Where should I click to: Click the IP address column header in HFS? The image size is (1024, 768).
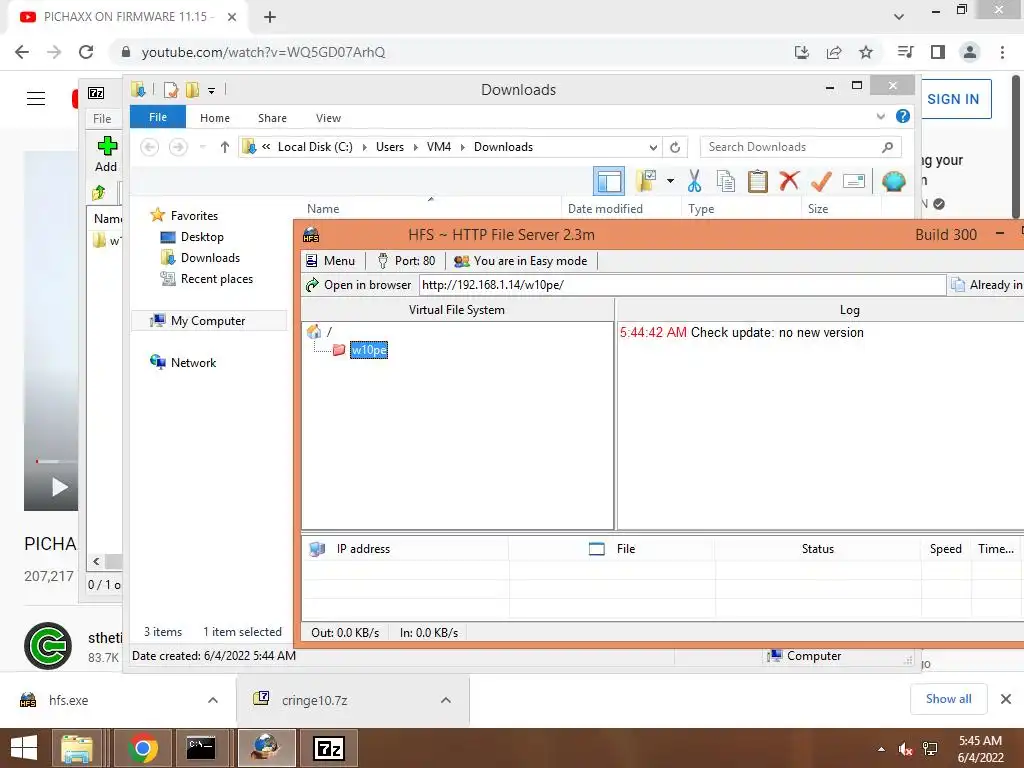point(405,549)
